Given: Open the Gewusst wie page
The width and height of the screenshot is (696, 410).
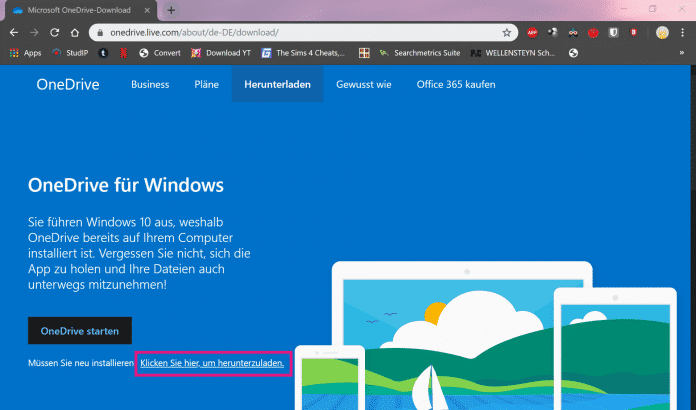Looking at the screenshot, I should 364,84.
